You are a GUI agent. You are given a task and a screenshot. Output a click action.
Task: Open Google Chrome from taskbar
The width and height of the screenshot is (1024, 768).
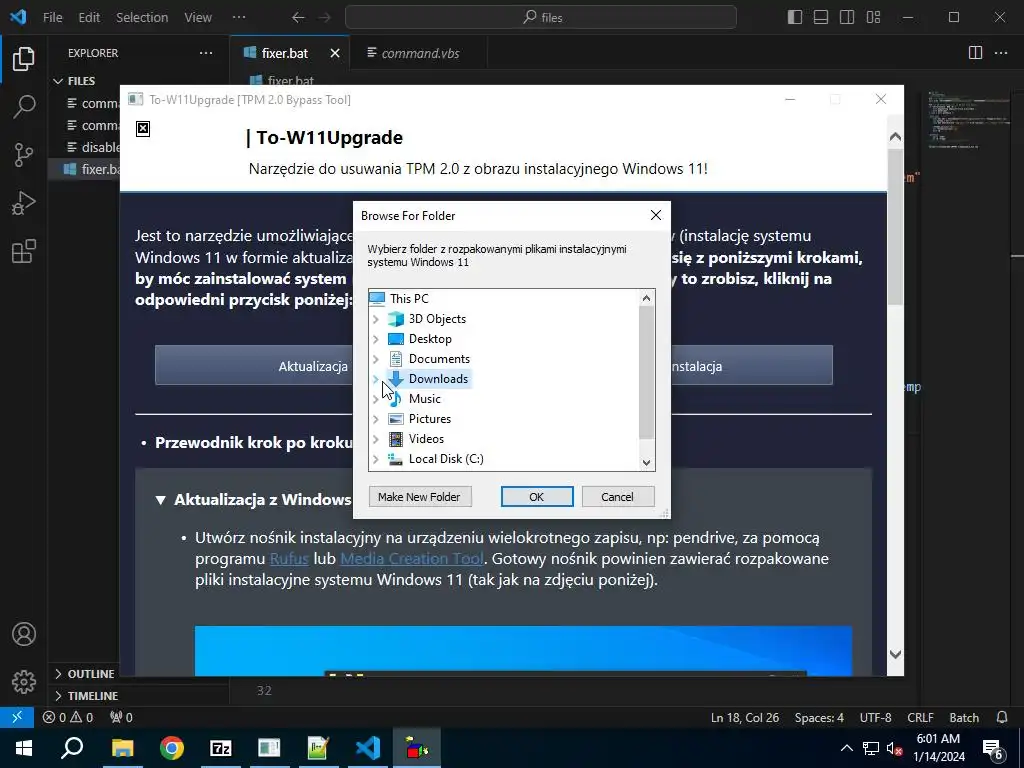[x=172, y=748]
